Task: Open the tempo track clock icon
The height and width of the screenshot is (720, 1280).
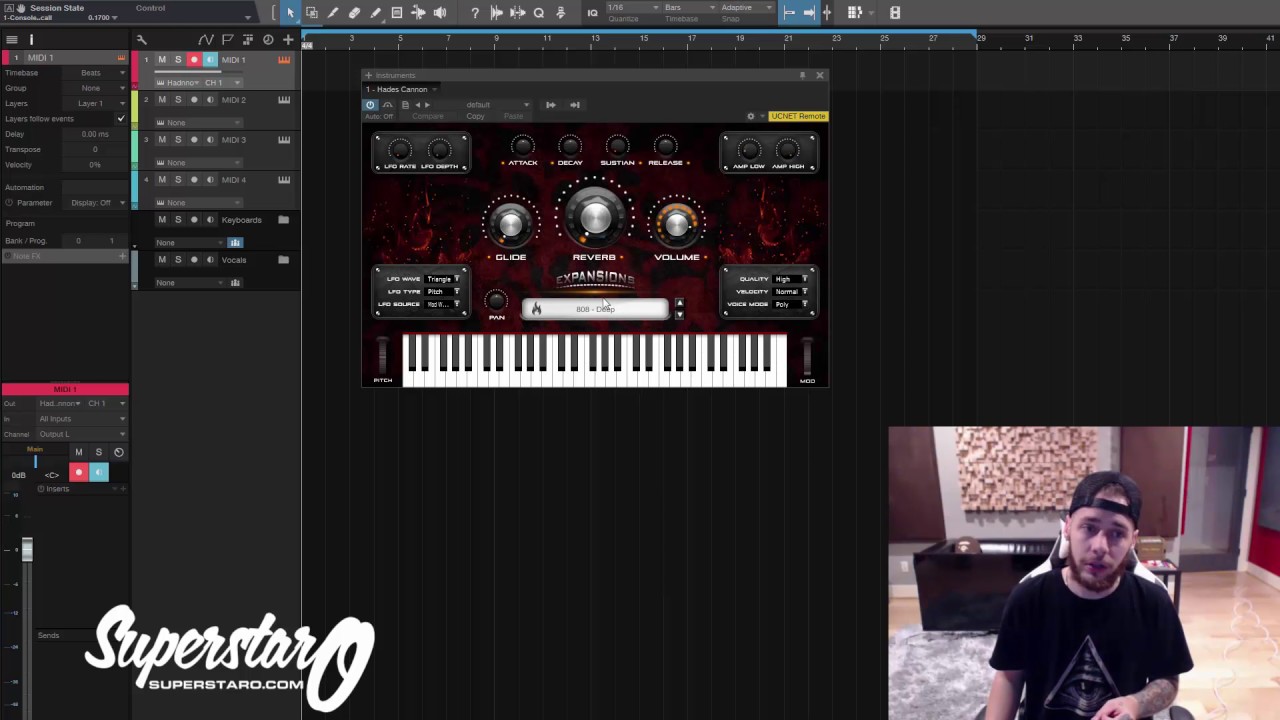Action: click(x=268, y=40)
